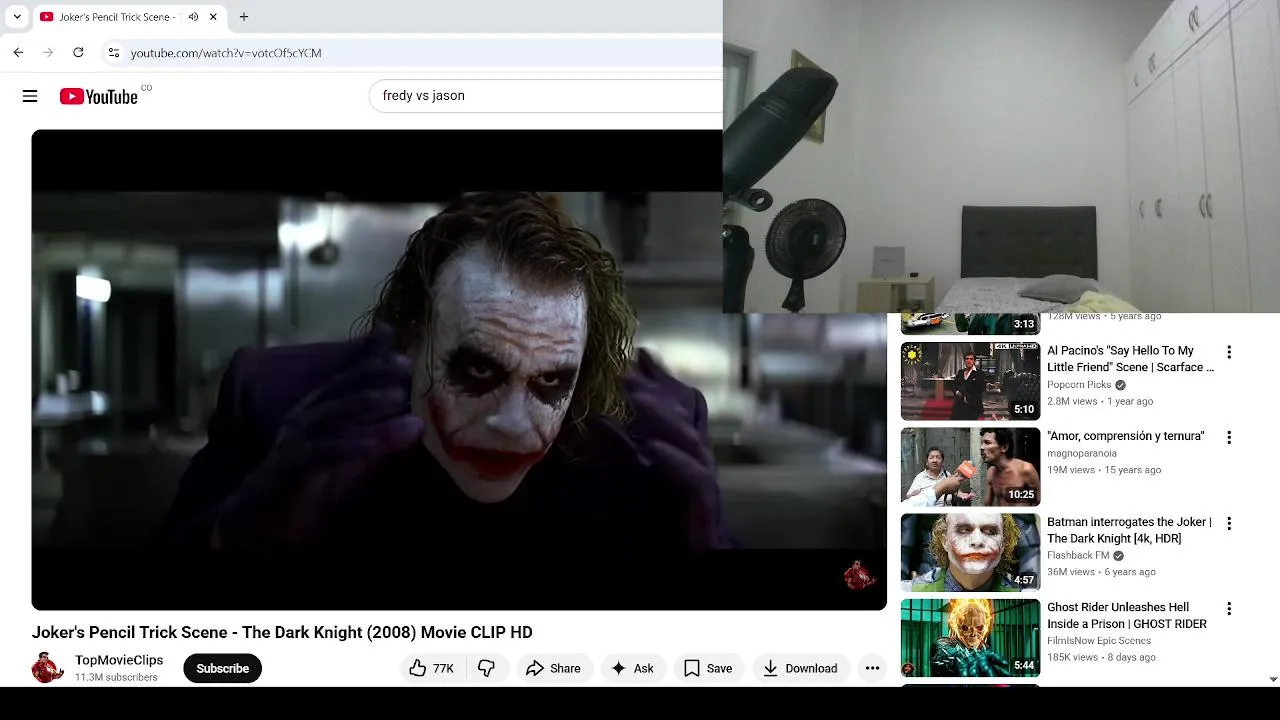Image resolution: width=1280 pixels, height=720 pixels.
Task: Click the page scrollbar down arrow
Action: click(x=1272, y=679)
